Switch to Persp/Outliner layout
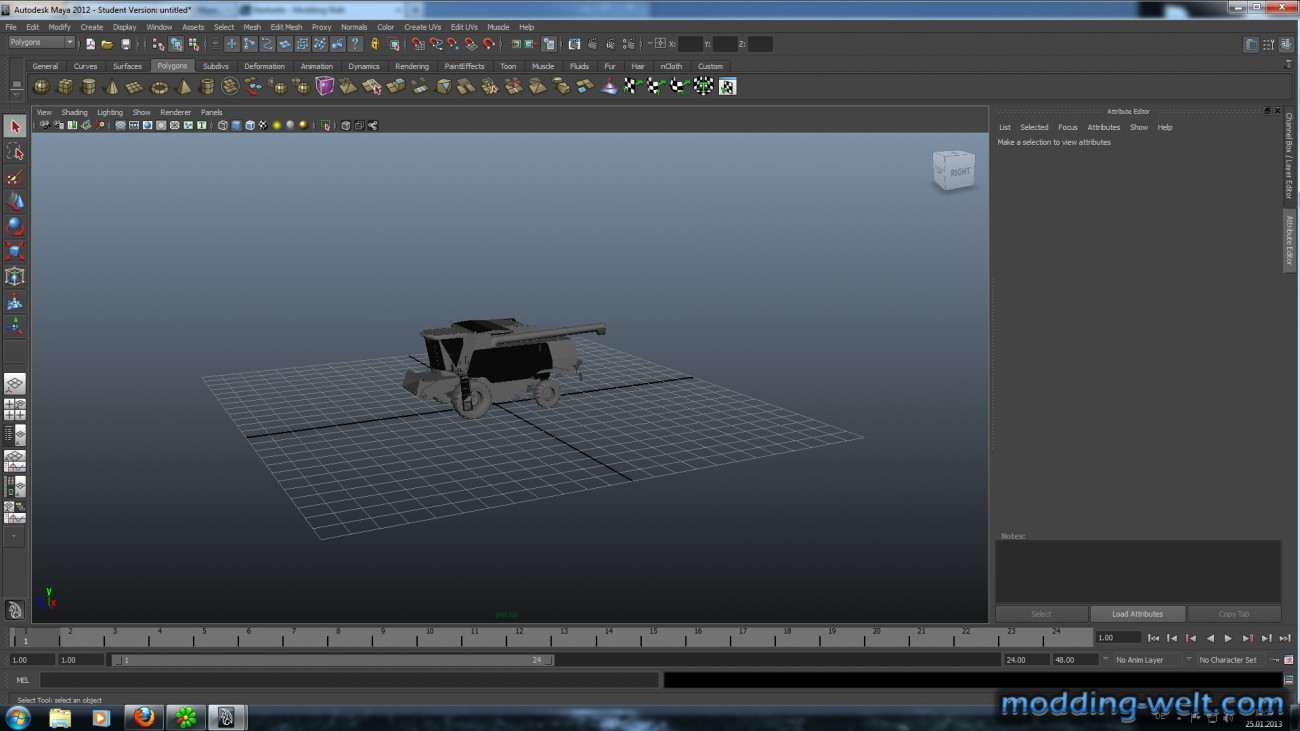The image size is (1300, 731). point(15,436)
